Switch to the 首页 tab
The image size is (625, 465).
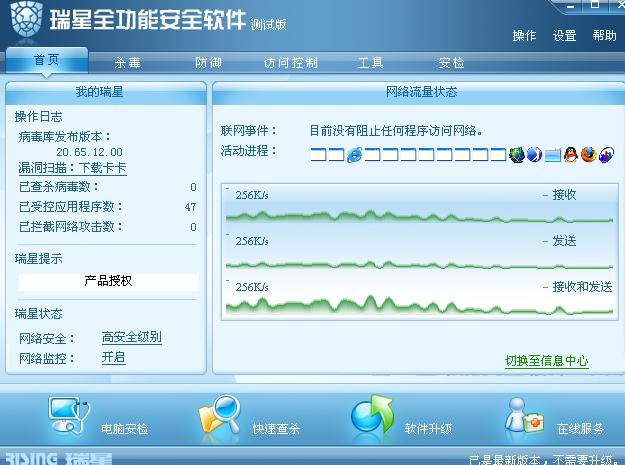[x=47, y=60]
